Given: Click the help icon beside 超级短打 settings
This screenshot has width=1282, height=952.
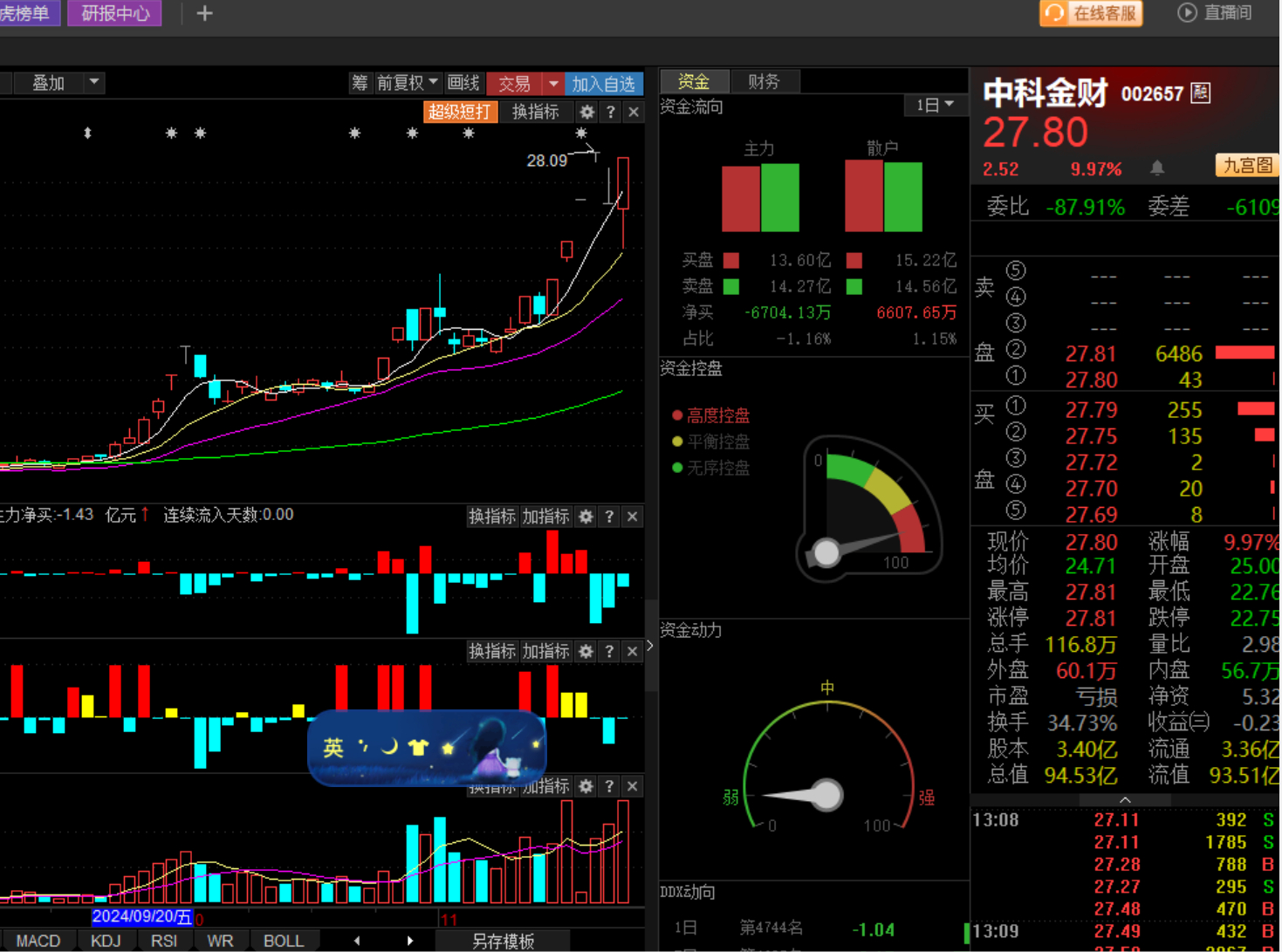Looking at the screenshot, I should (x=611, y=112).
